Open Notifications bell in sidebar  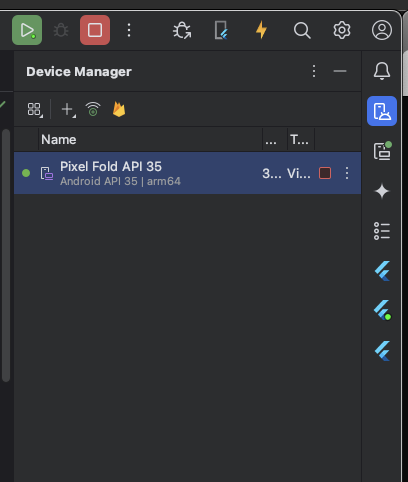pyautogui.click(x=382, y=71)
